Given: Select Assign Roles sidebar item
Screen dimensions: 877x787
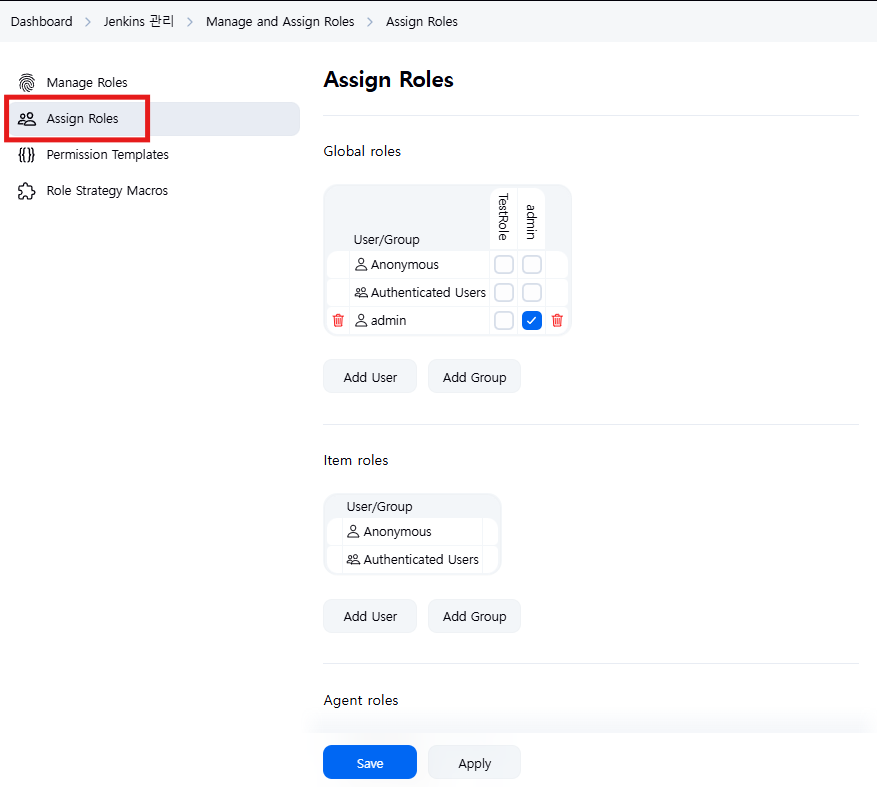Looking at the screenshot, I should pyautogui.click(x=152, y=119).
